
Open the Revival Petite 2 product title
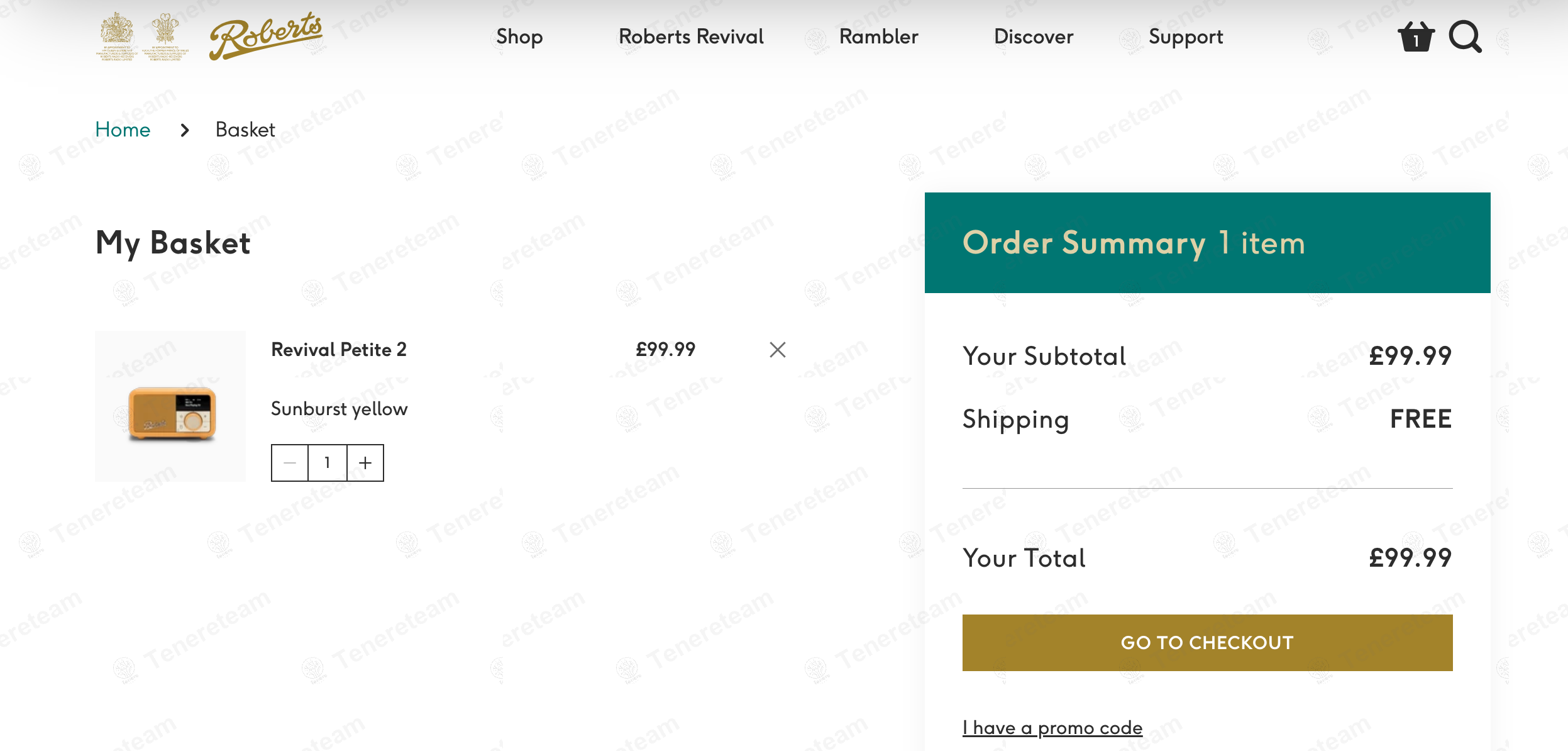[x=339, y=350]
